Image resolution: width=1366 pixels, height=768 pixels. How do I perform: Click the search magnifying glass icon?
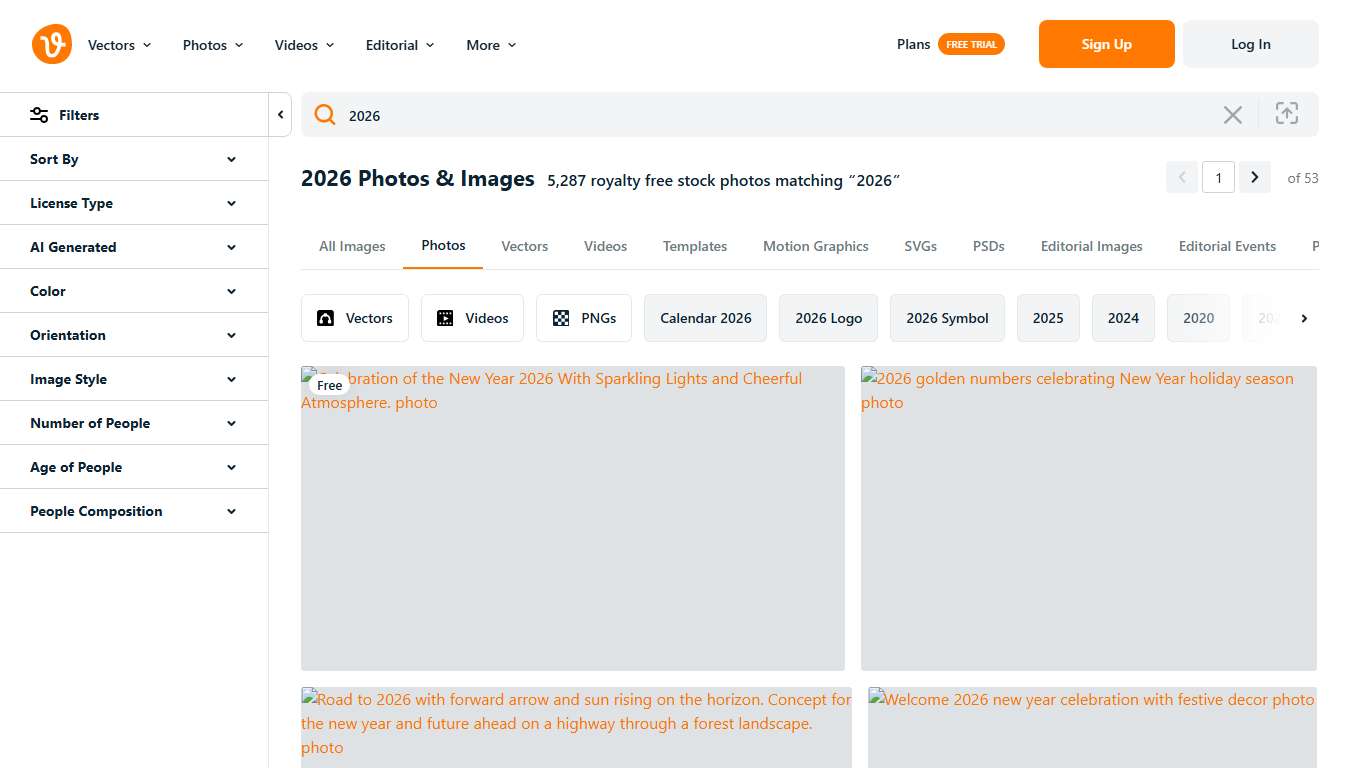[324, 114]
